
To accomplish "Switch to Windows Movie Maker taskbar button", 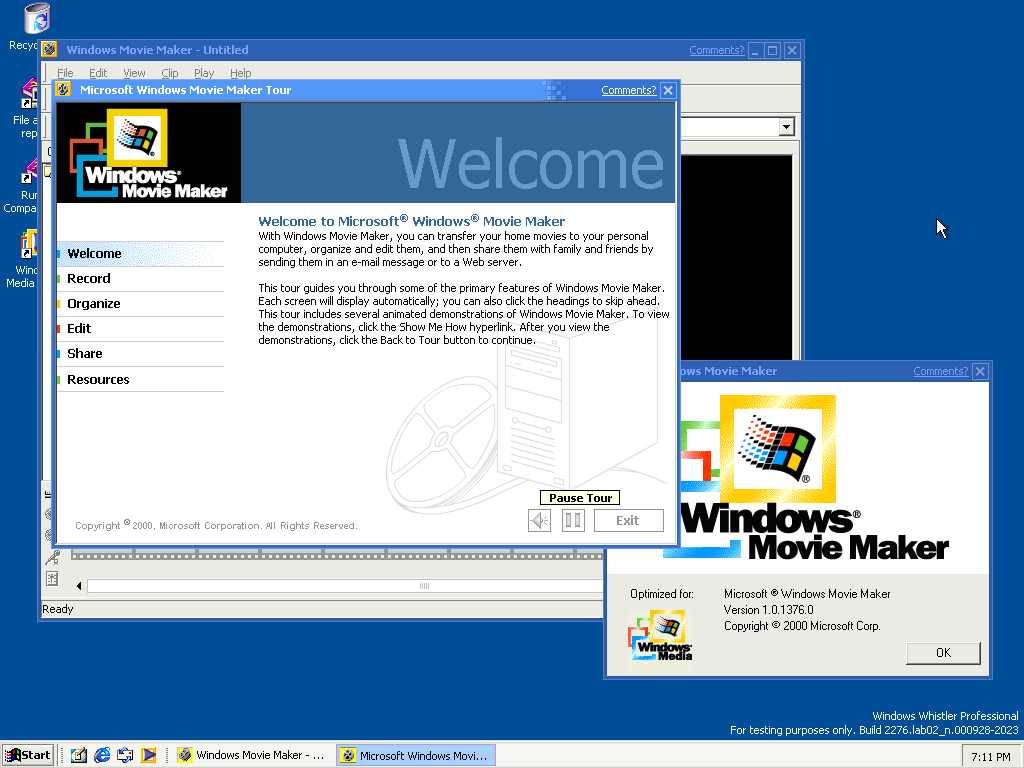I will coord(253,755).
